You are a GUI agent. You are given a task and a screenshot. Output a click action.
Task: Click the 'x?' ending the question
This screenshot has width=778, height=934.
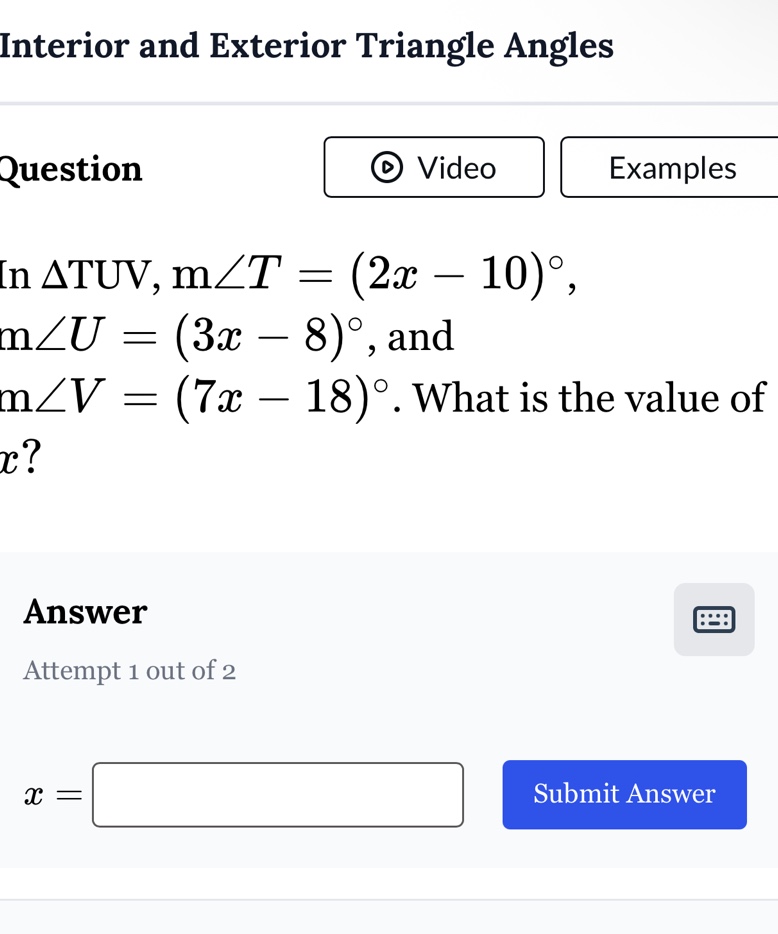20,460
